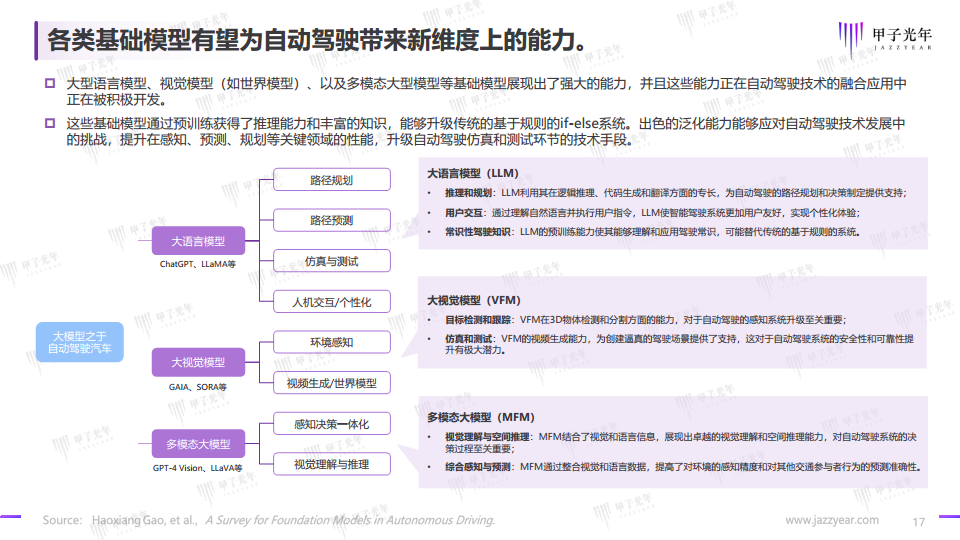Screen dimensions: 960x540
Task: Click the slide title 各类基础模型有望为自动驾驶带来新维度上的能力
Action: point(317,40)
